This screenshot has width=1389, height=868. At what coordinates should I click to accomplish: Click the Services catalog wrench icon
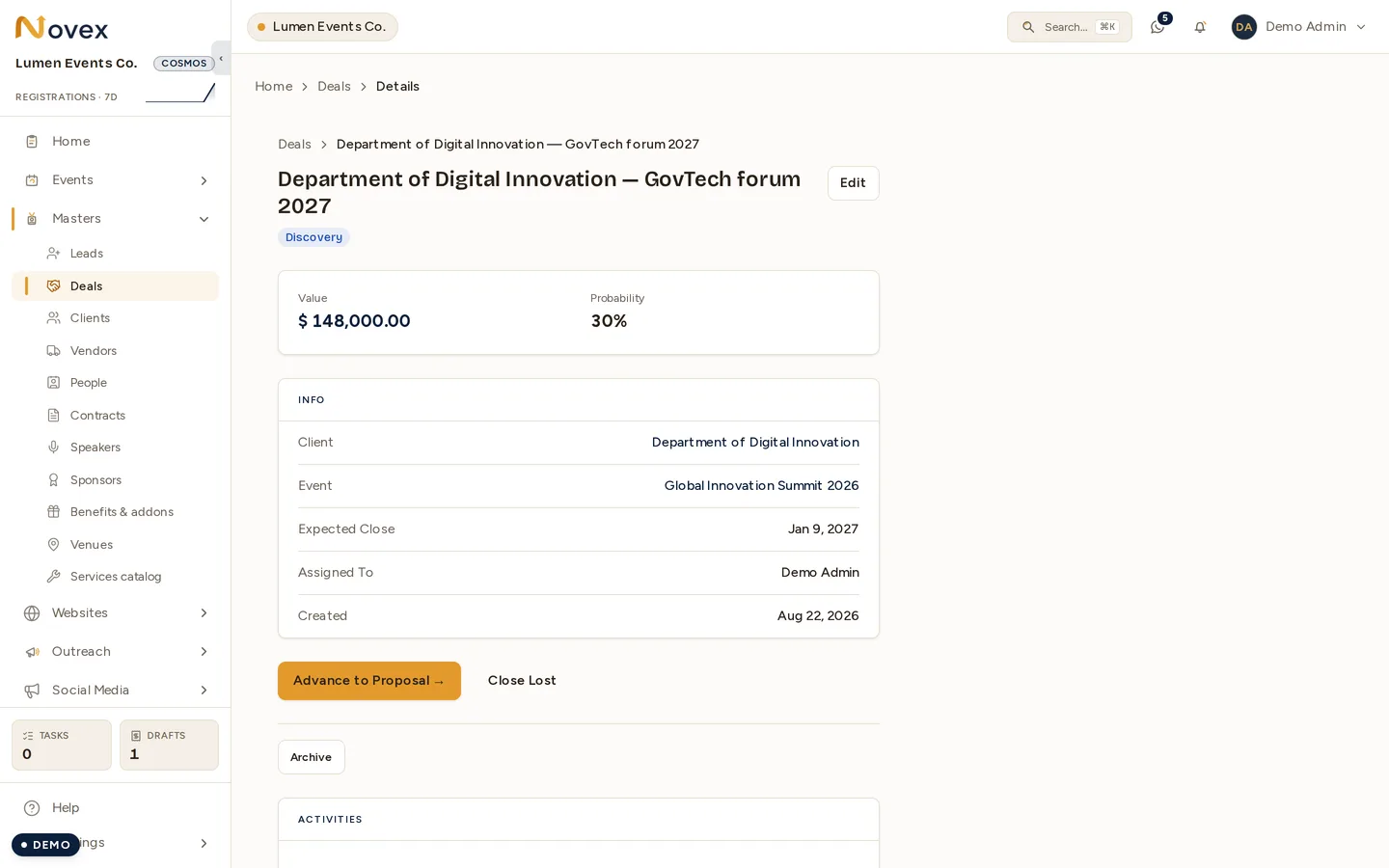[x=54, y=577]
